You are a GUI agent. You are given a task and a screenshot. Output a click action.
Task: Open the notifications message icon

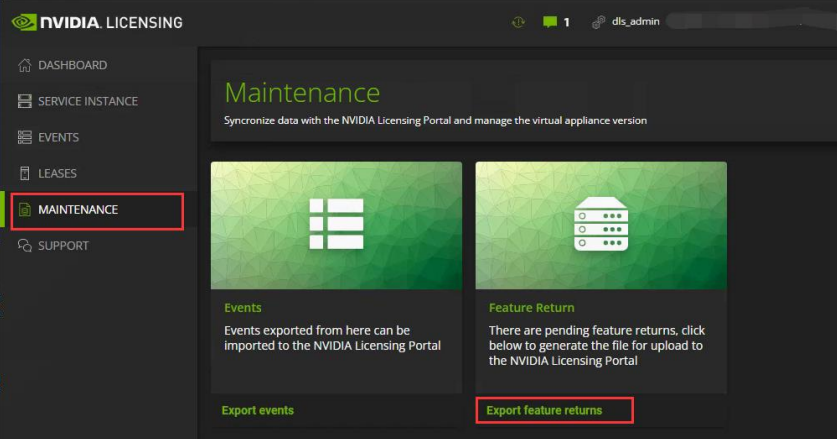pos(550,22)
